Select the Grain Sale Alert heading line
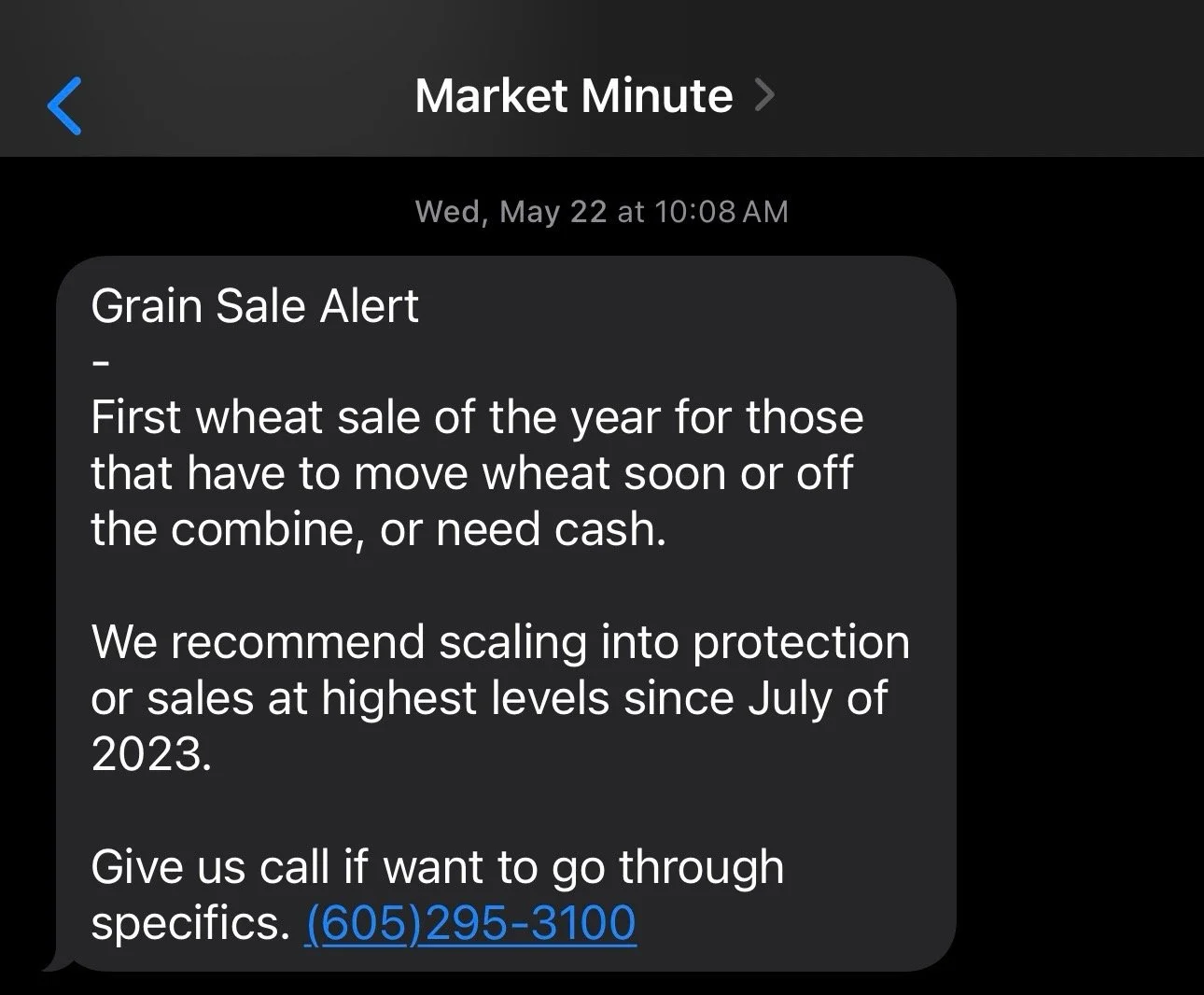Viewport: 1204px width, 995px height. [x=255, y=306]
